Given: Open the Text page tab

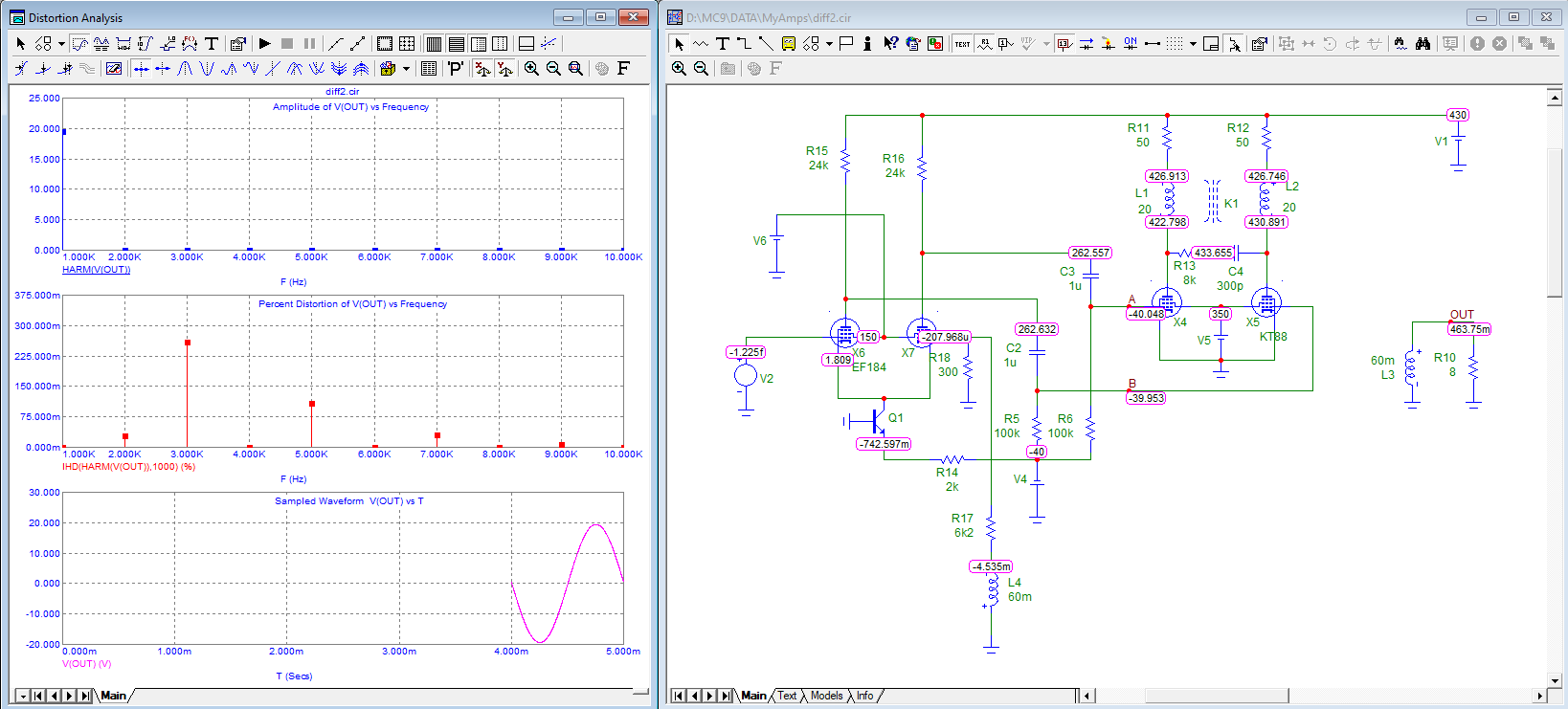Looking at the screenshot, I should [x=787, y=696].
